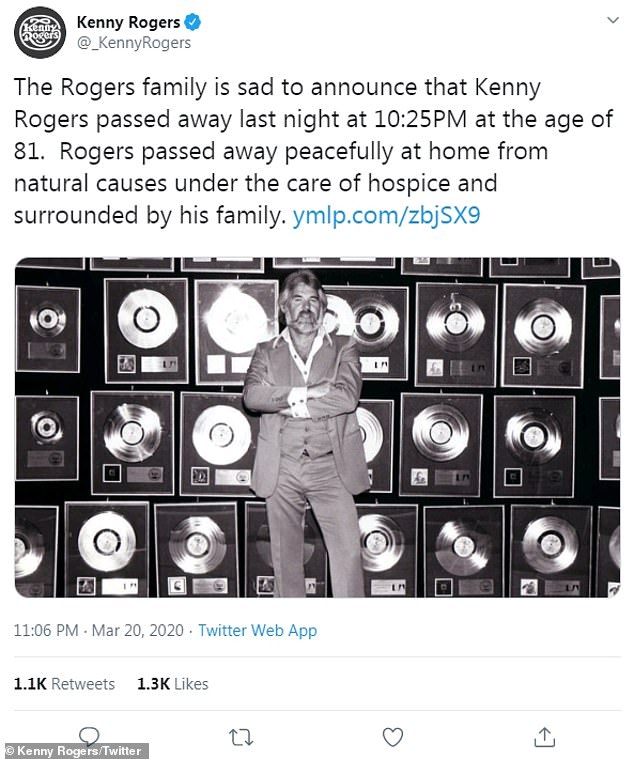This screenshot has height=759, width=634.
Task: View the 1.3K Likes list
Action: pos(172,684)
